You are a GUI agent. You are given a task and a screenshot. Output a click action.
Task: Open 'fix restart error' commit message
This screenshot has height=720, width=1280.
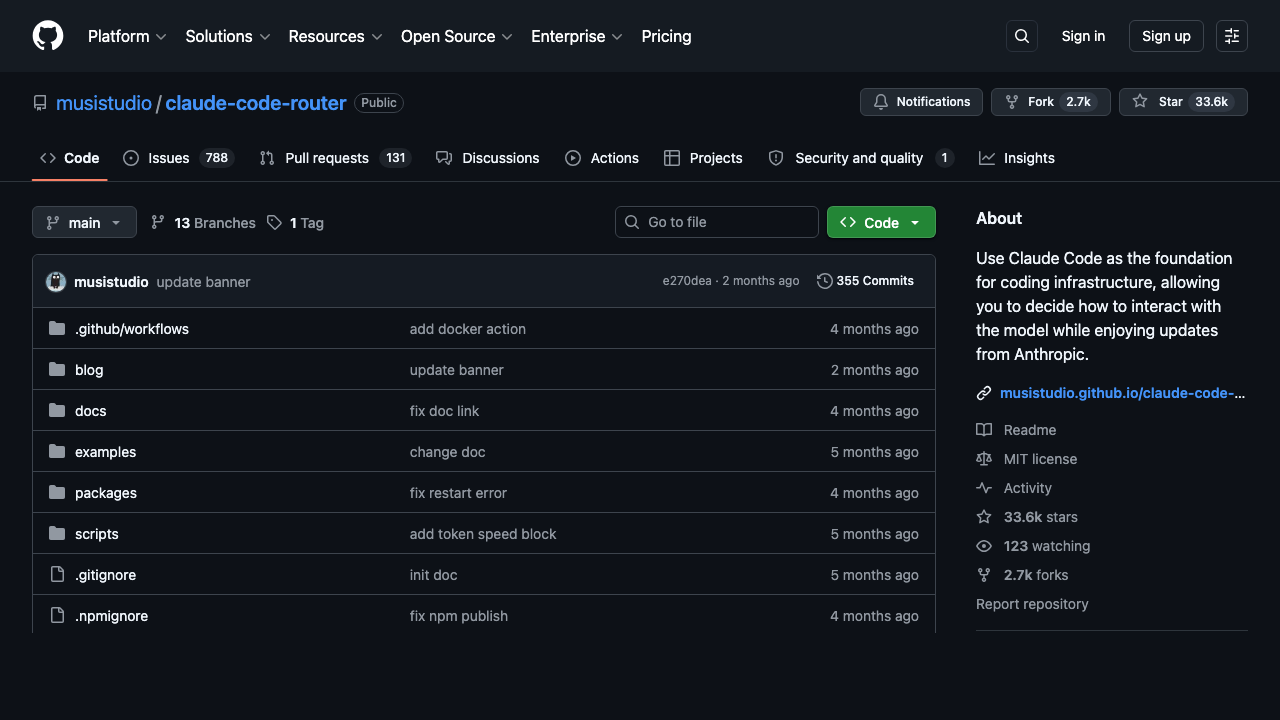458,493
